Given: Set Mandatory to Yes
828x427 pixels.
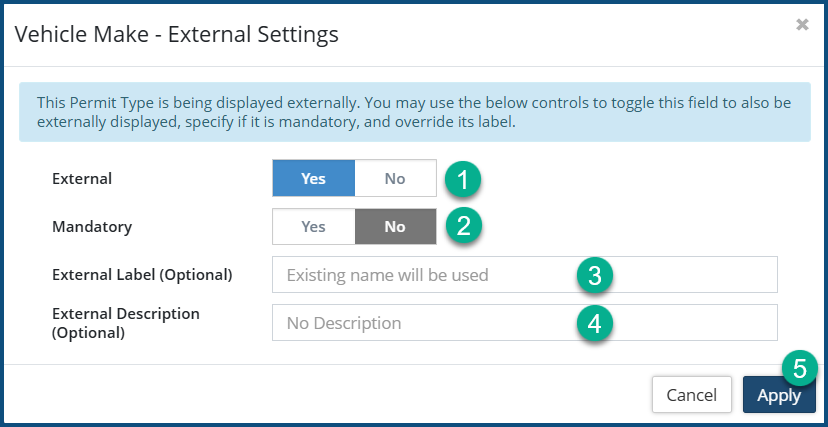Looking at the screenshot, I should (x=313, y=227).
